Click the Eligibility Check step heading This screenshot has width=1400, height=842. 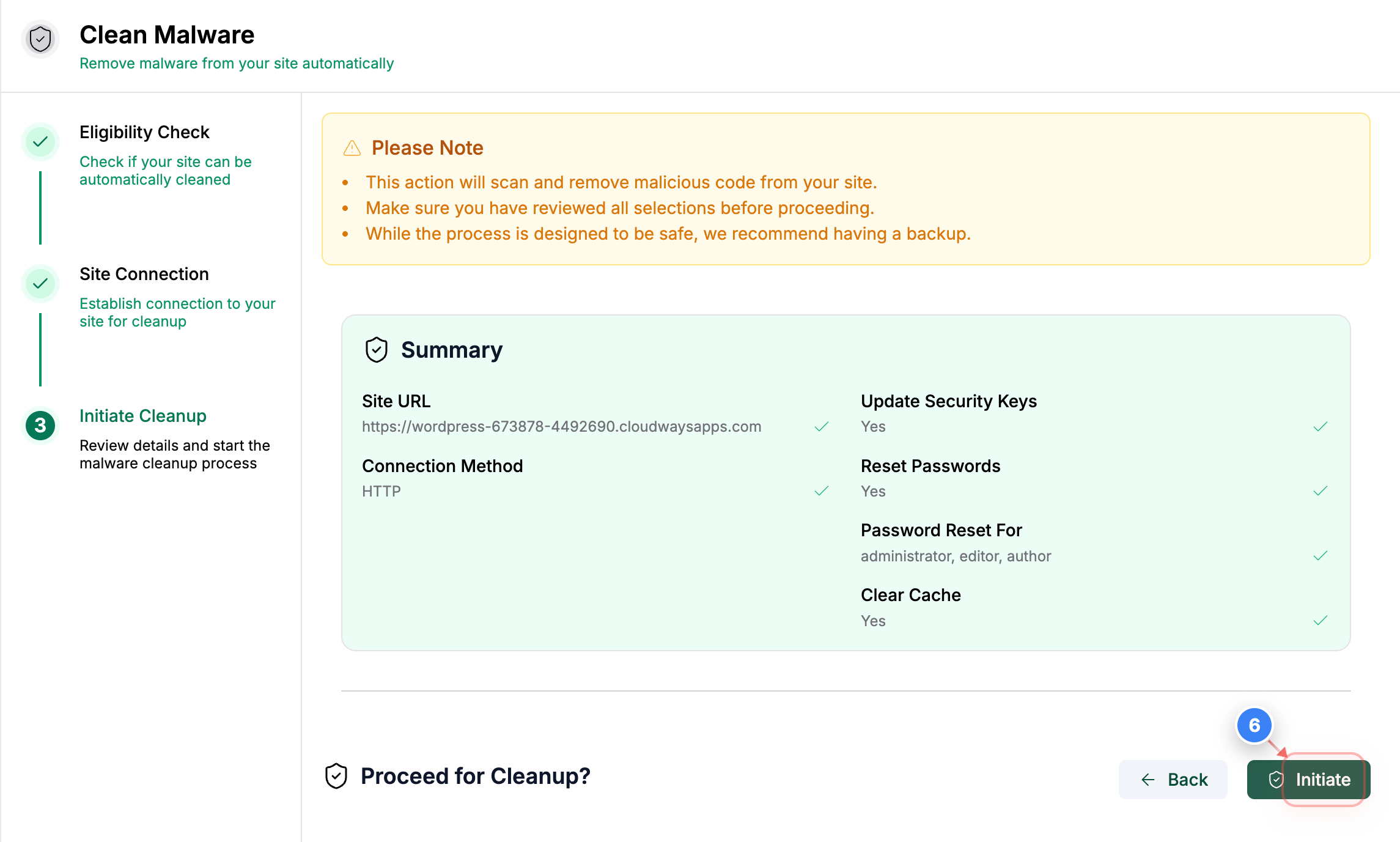coord(144,131)
